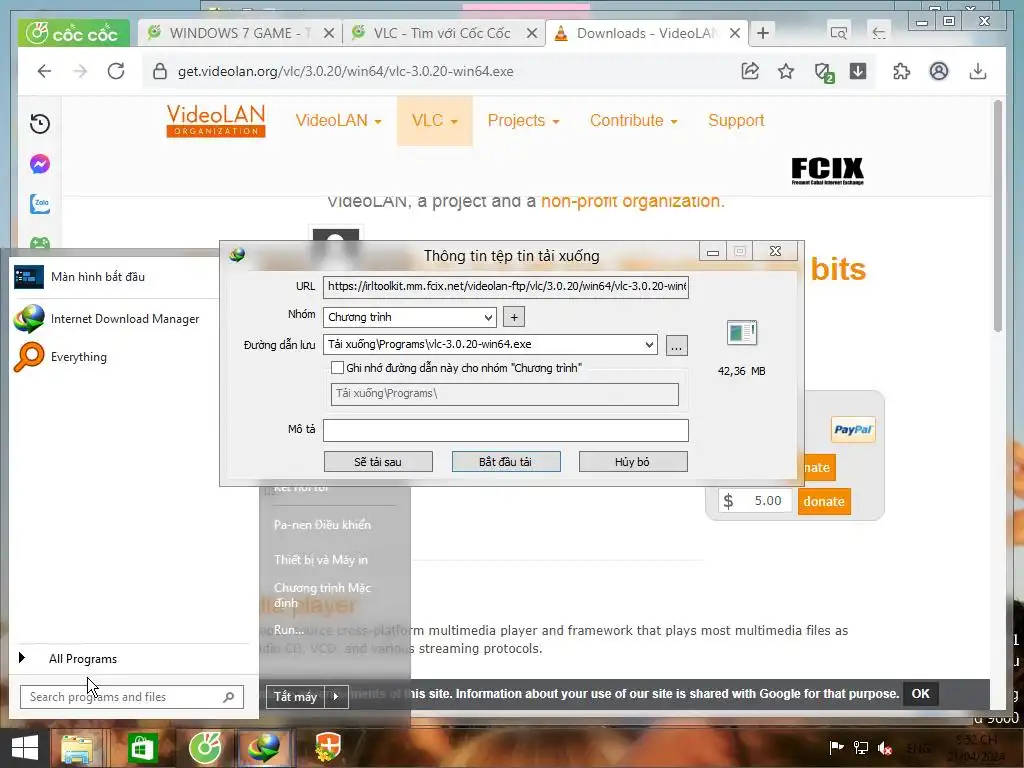Open Internet Download Manager on the taskbar
Viewport: 1024px width, 768px height.
(x=264, y=748)
